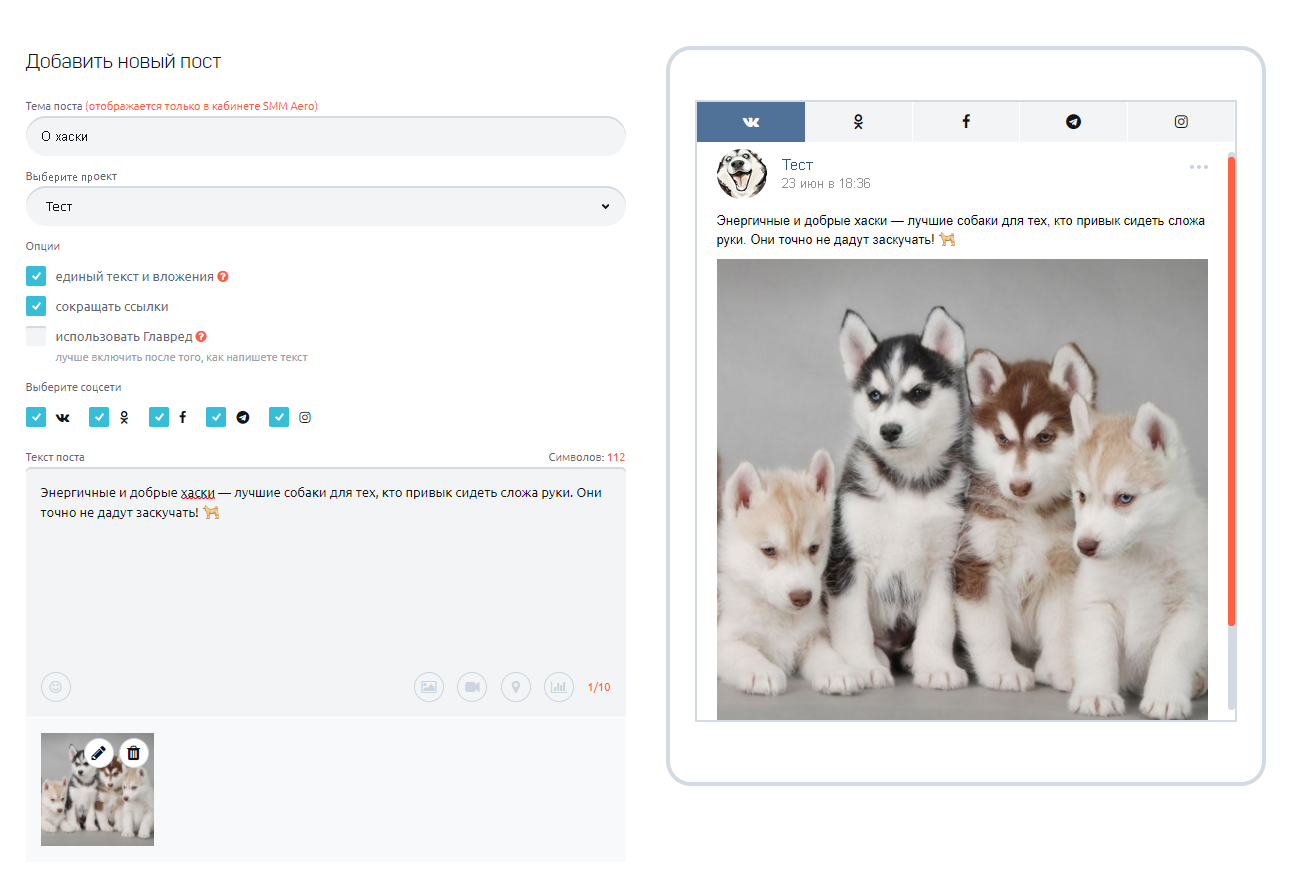Image resolution: width=1295 pixels, height=872 pixels.
Task: Switch preview to the VK tab
Action: (x=751, y=121)
